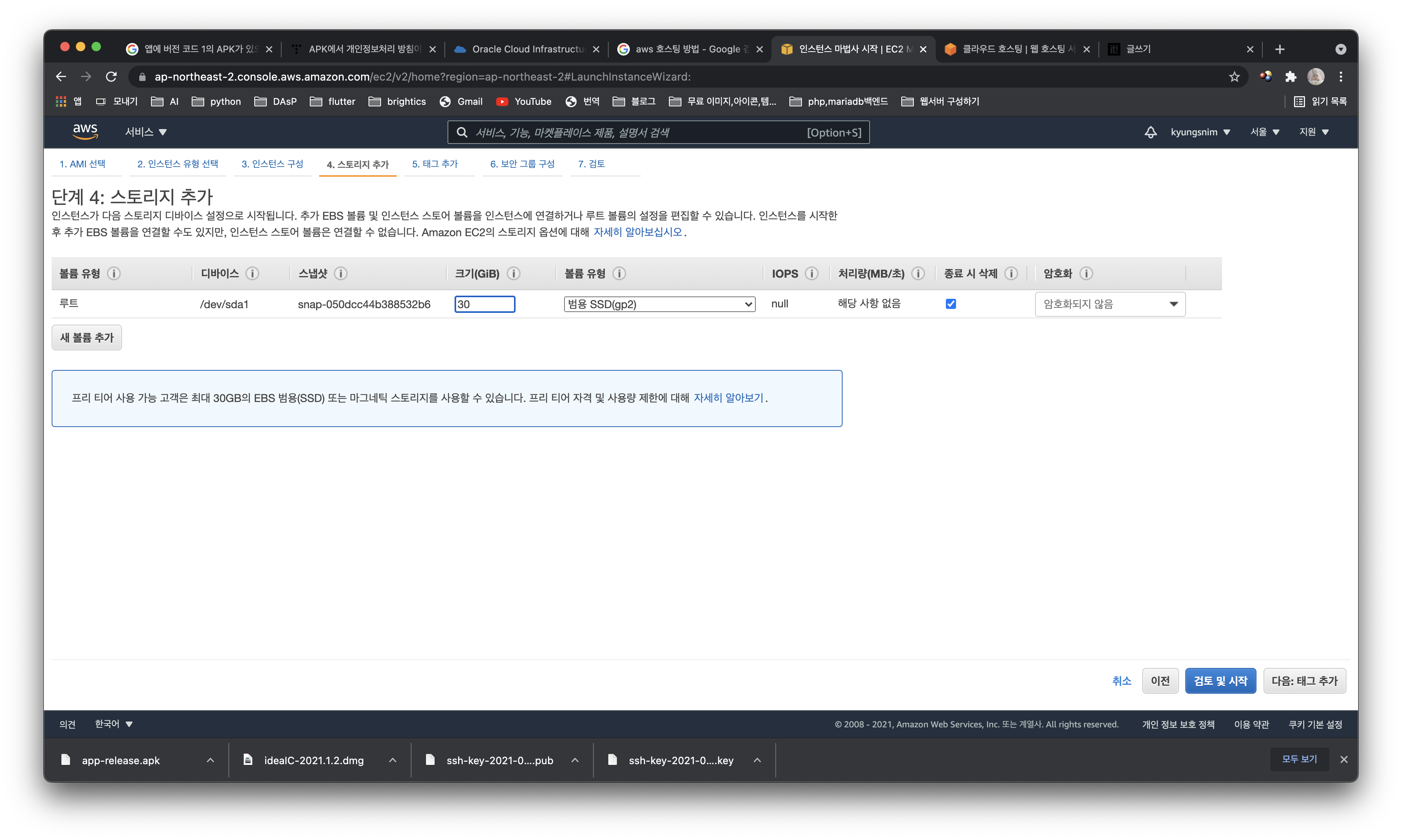Expand the 암호화되지 않음 encryption dropdown

pyautogui.click(x=1110, y=305)
